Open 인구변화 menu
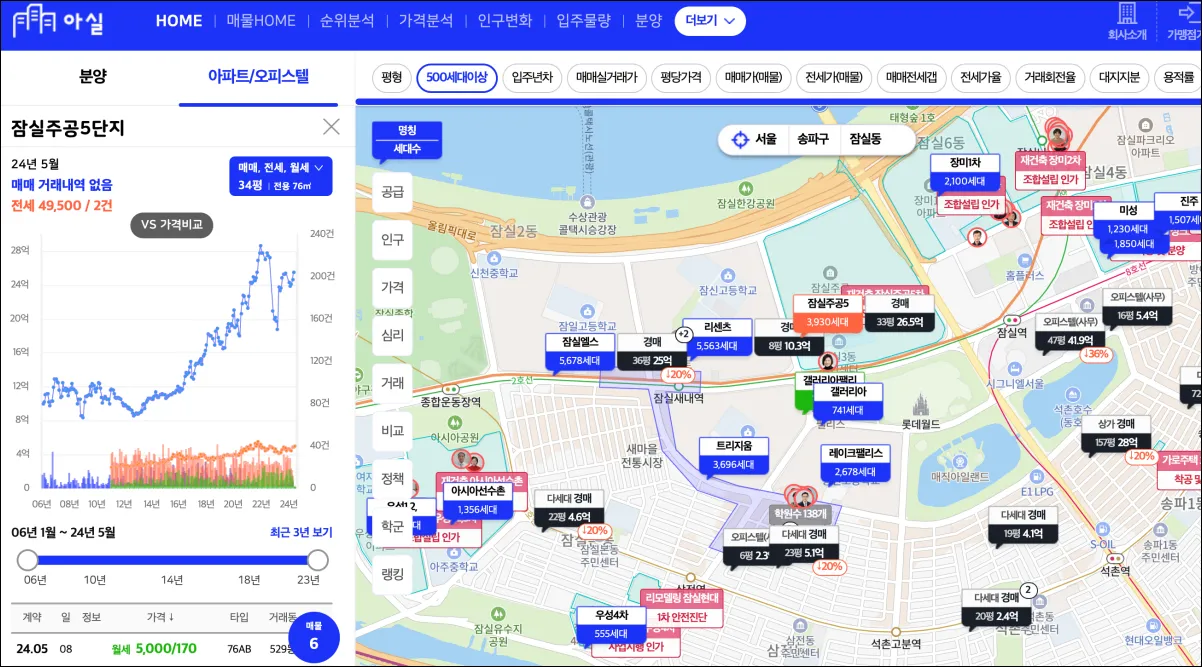Image resolution: width=1202 pixels, height=667 pixels. (505, 20)
